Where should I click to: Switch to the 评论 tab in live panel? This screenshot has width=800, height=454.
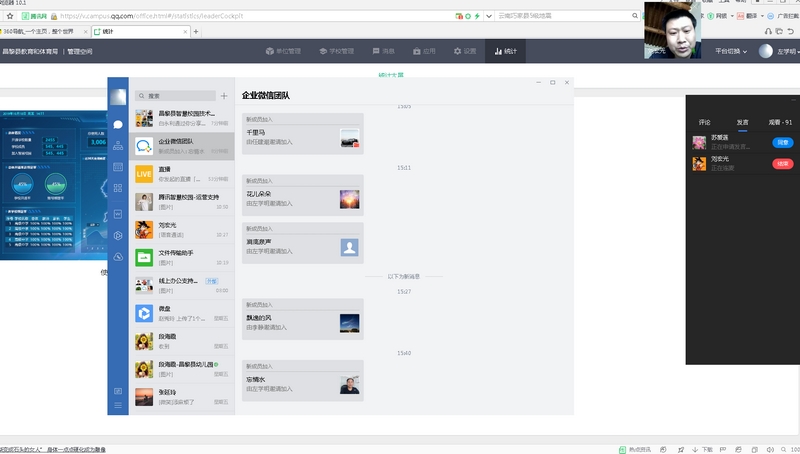click(705, 122)
